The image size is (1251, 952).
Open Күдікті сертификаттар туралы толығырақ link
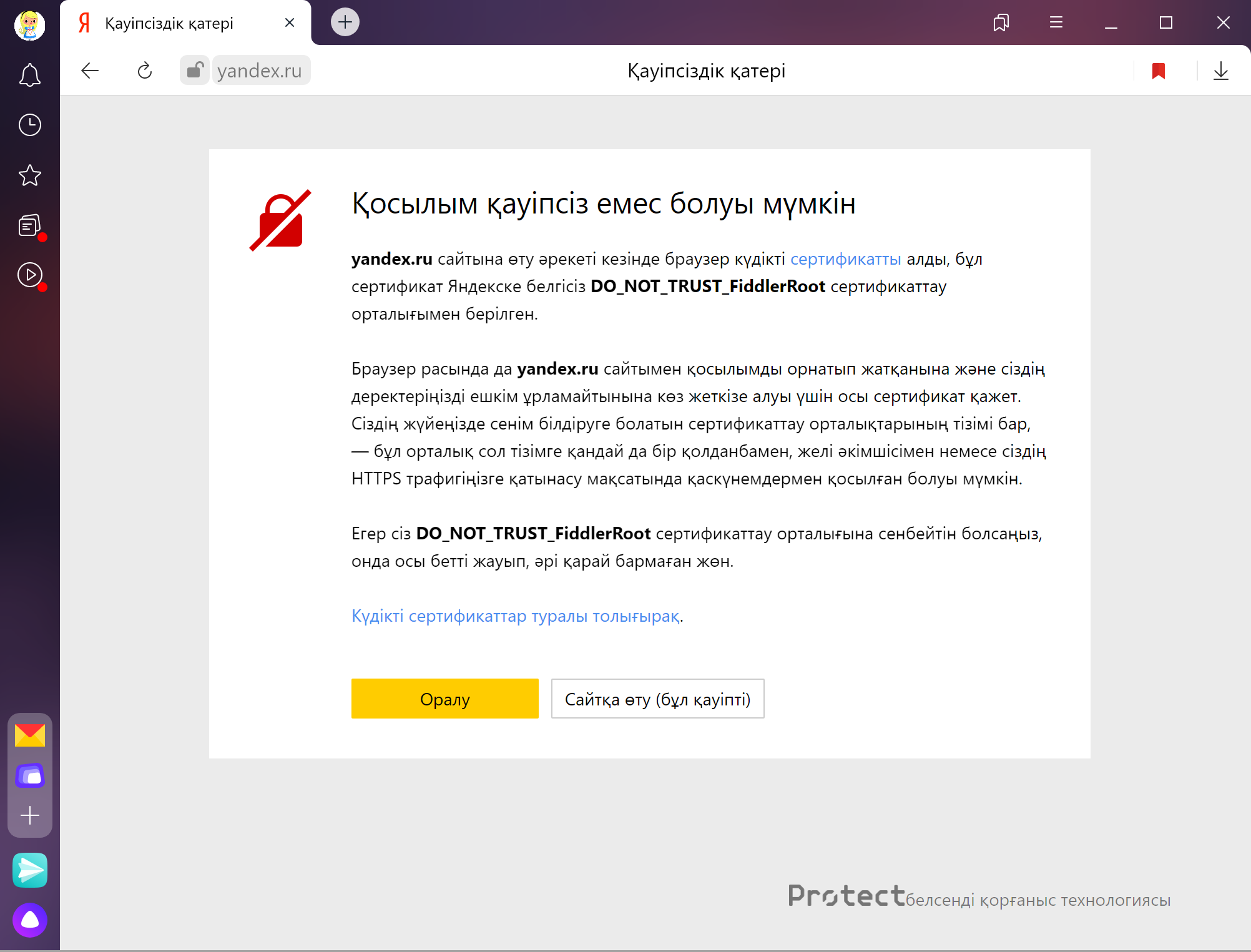click(x=516, y=616)
